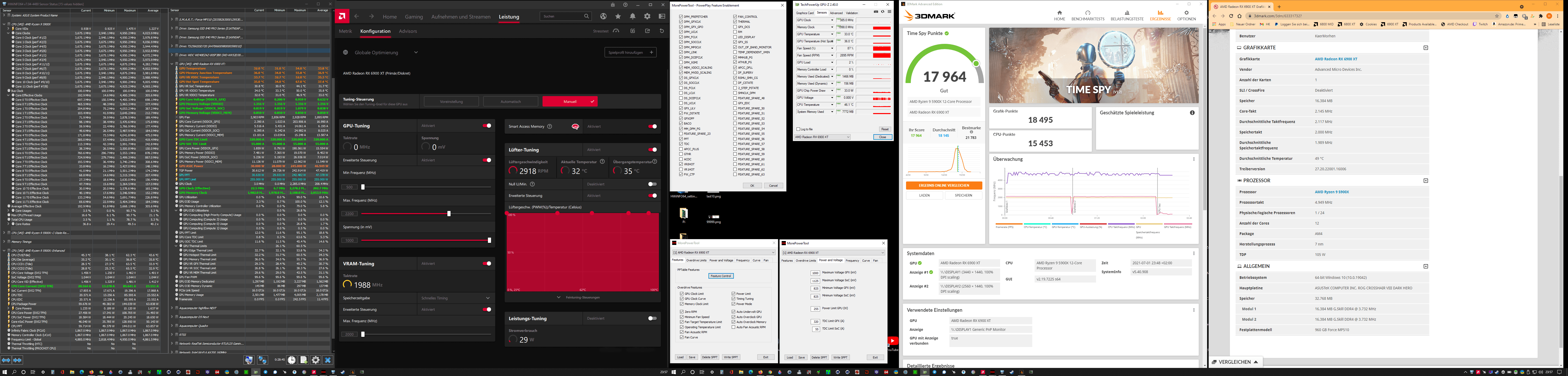The width and height of the screenshot is (1568, 376).
Task: Open GPU-Z AMD Radeon RX 6900 XT device dropdown
Action: coord(822,137)
